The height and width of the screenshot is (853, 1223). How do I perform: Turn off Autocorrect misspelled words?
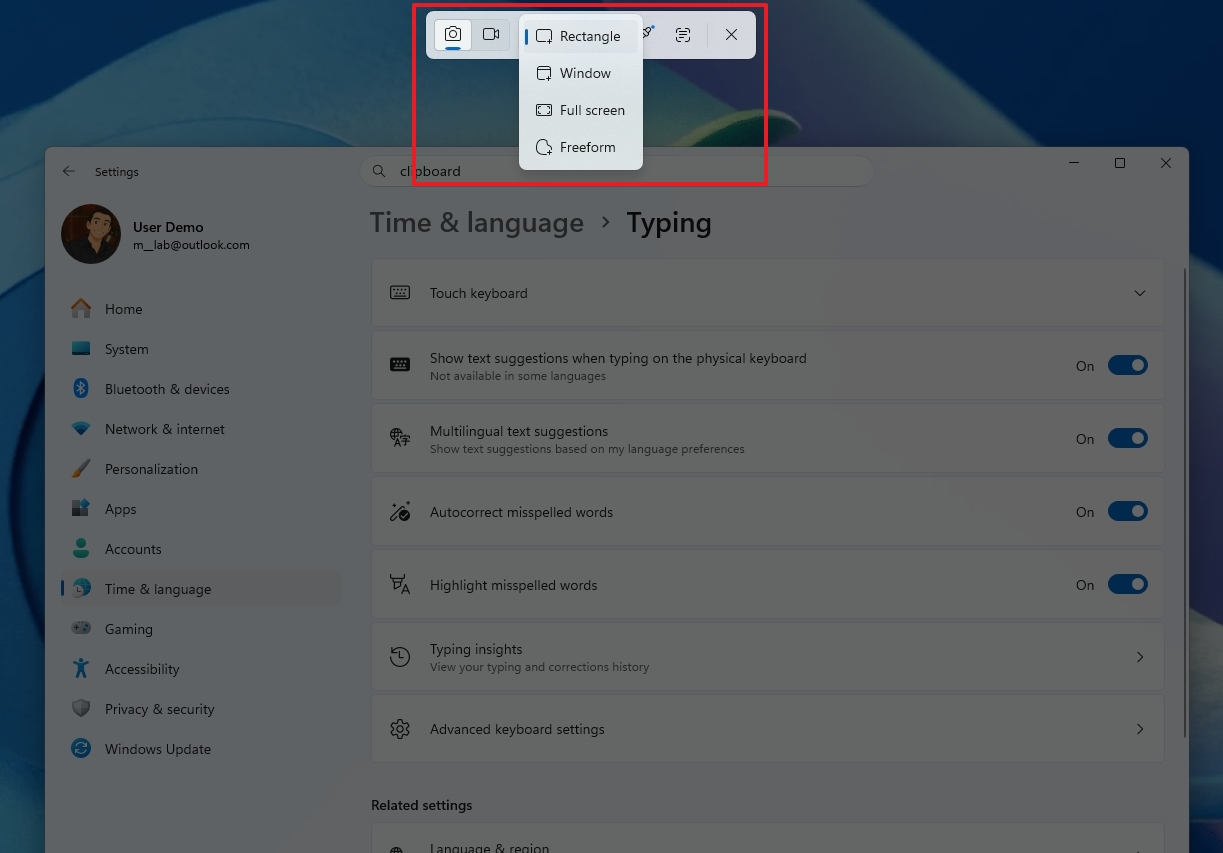point(1128,511)
